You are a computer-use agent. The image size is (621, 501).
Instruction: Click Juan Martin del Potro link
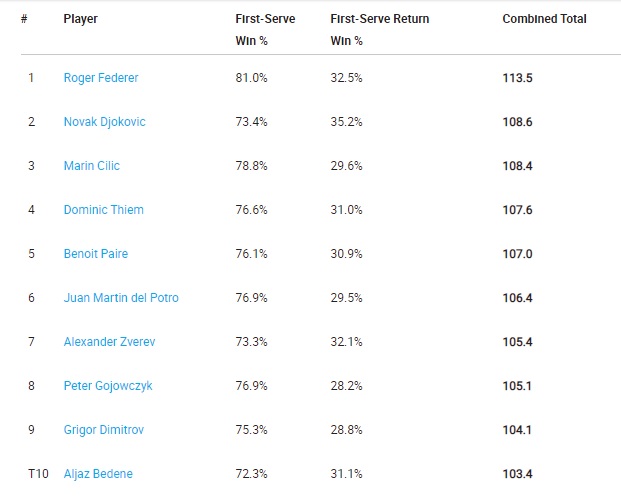tap(121, 297)
